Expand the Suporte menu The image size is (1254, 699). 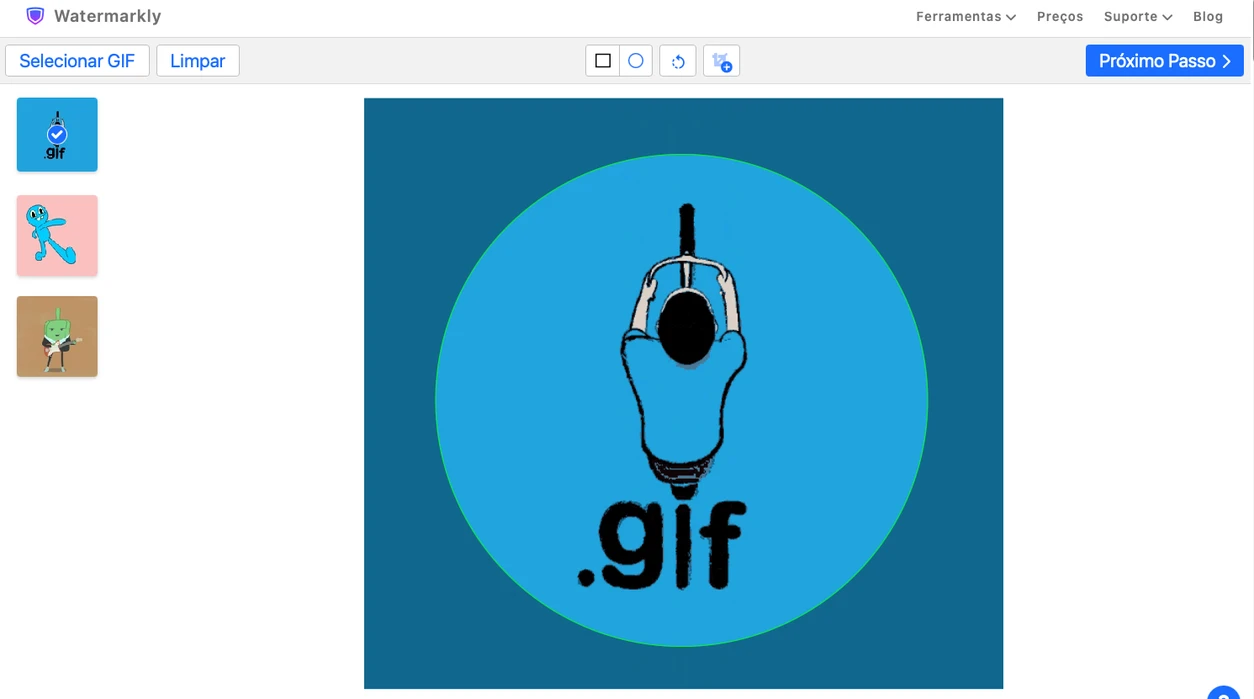1138,16
